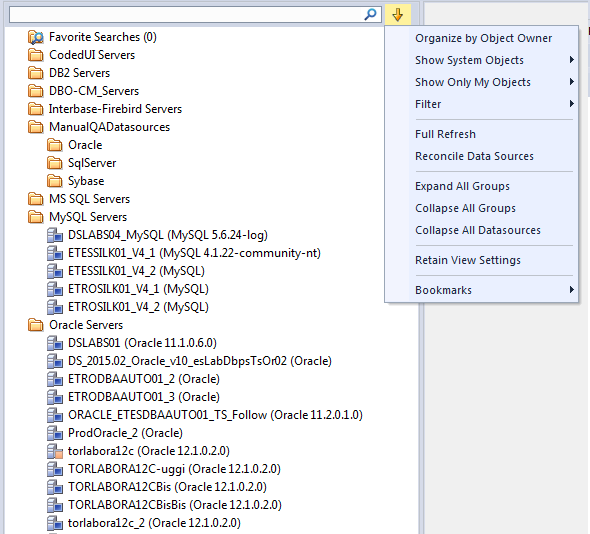The height and width of the screenshot is (534, 590).
Task: Click the ManualQADatasources folder icon
Action: (36, 127)
